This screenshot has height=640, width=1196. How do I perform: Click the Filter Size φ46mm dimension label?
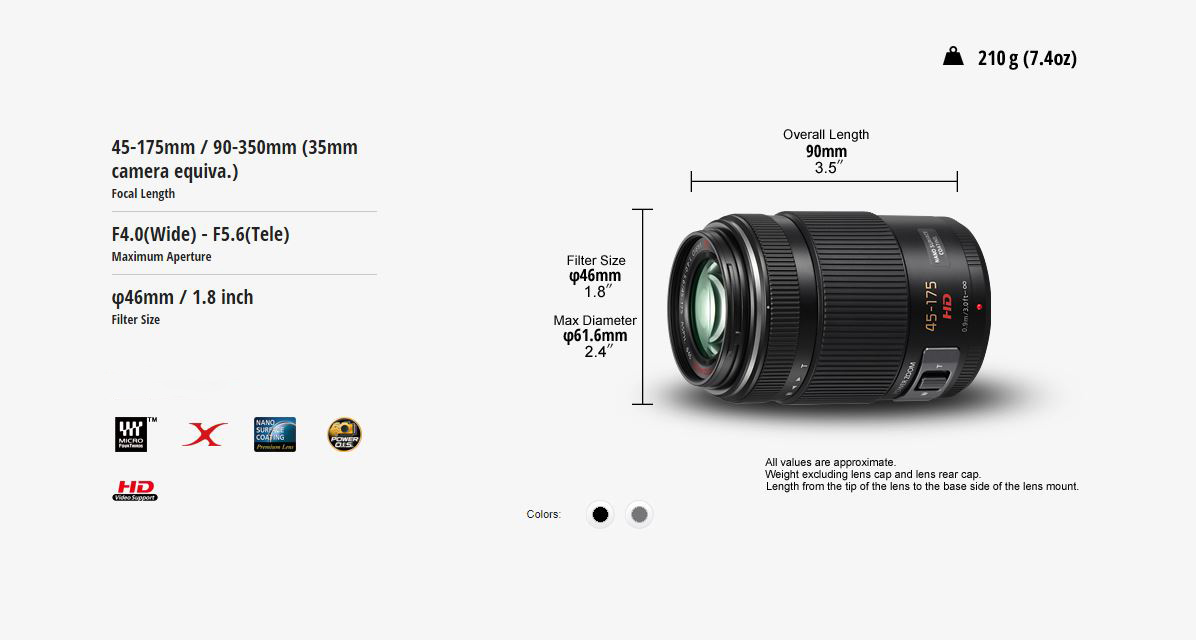tap(596, 276)
